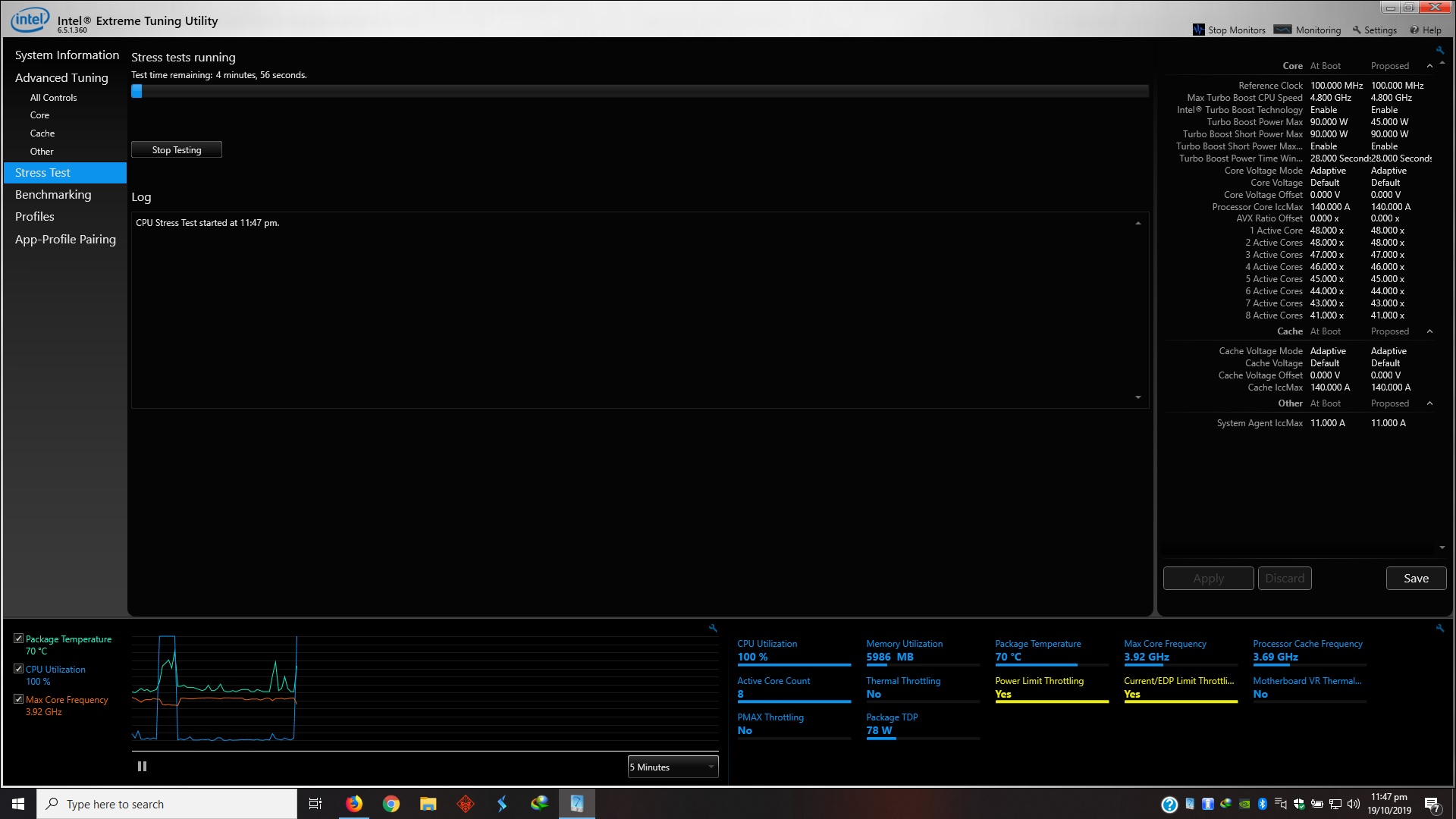
Task: Click the Max Core Frequency 3.92 GHz tile
Action: tap(1181, 651)
